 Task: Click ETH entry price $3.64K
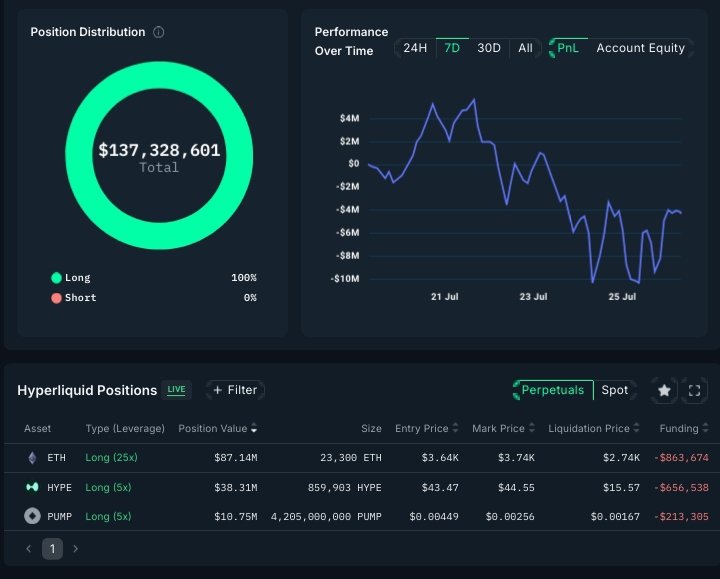click(440, 458)
